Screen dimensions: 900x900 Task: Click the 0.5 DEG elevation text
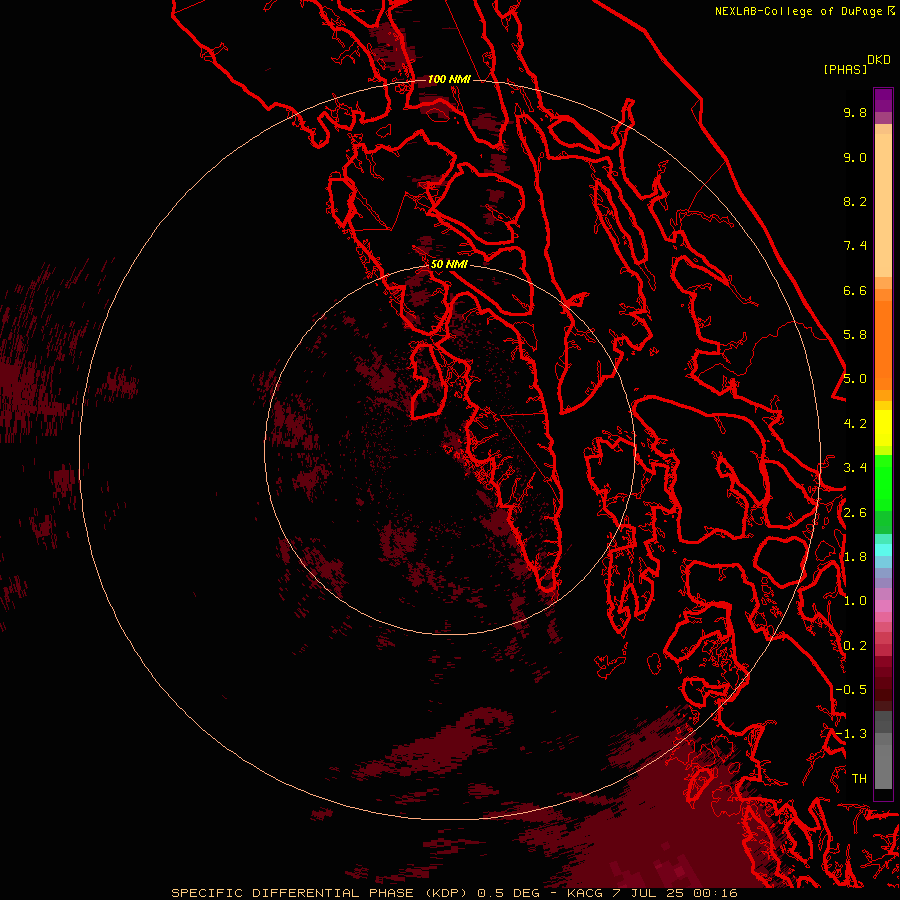[509, 893]
